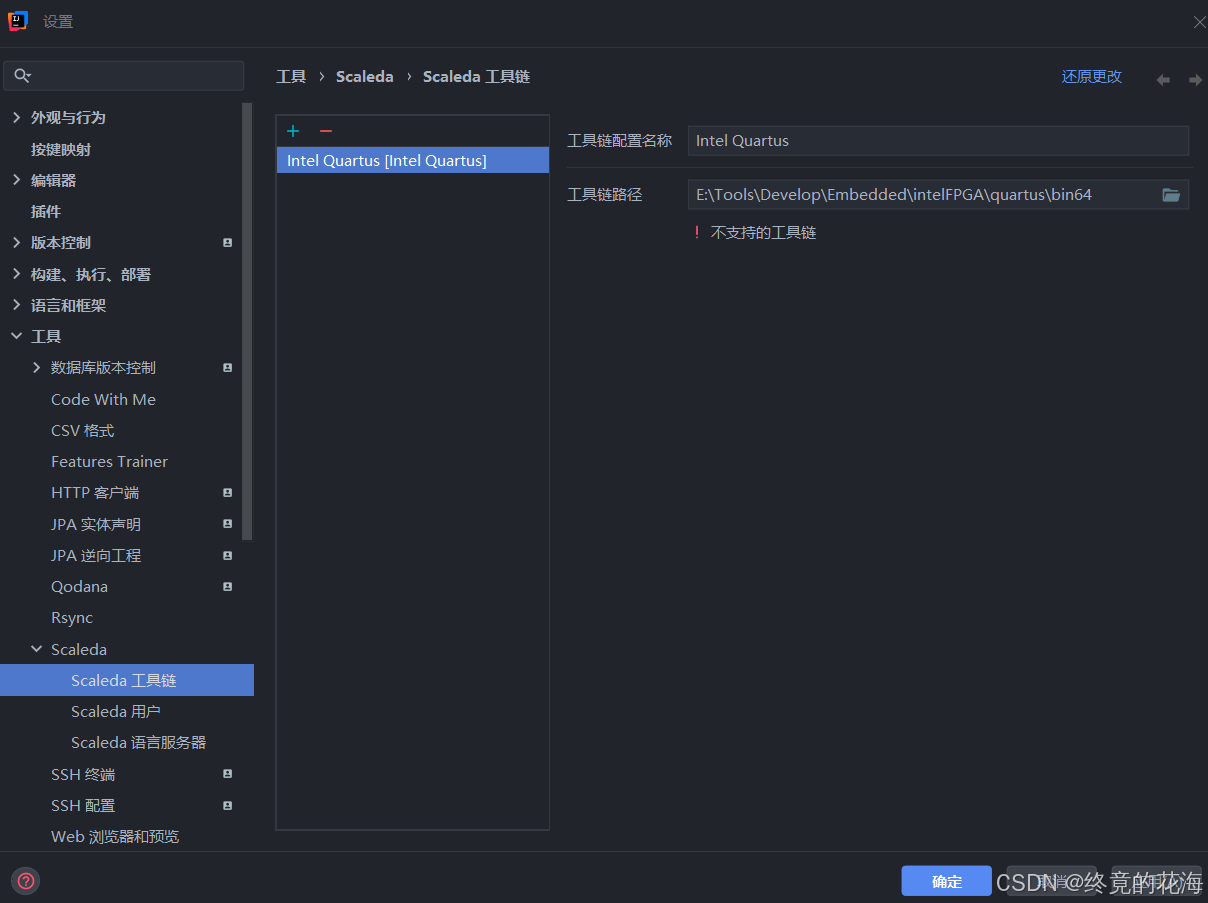This screenshot has width=1208, height=903.
Task: Focus the settings search field
Action: pos(124,76)
